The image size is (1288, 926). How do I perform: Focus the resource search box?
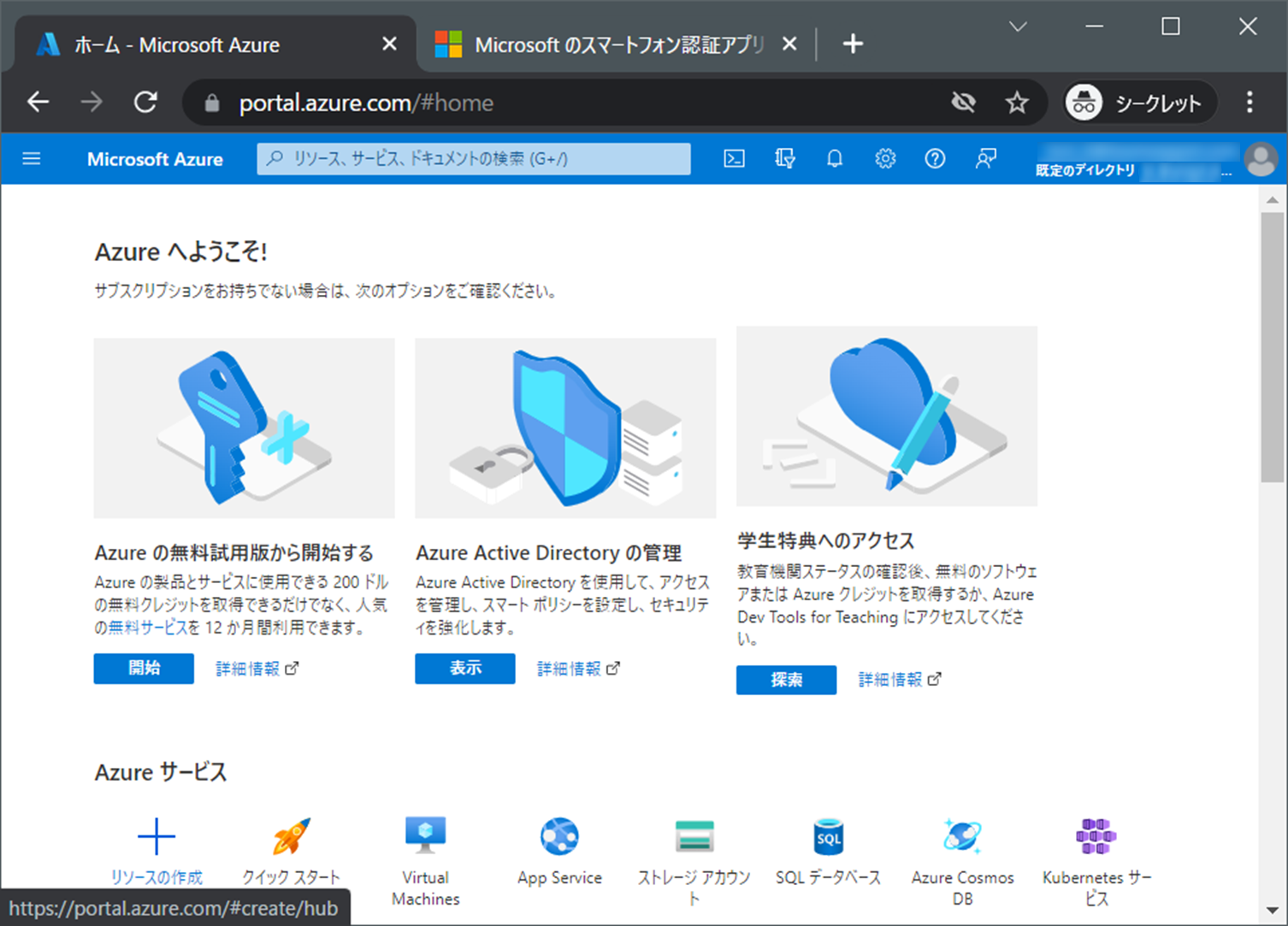tap(474, 158)
